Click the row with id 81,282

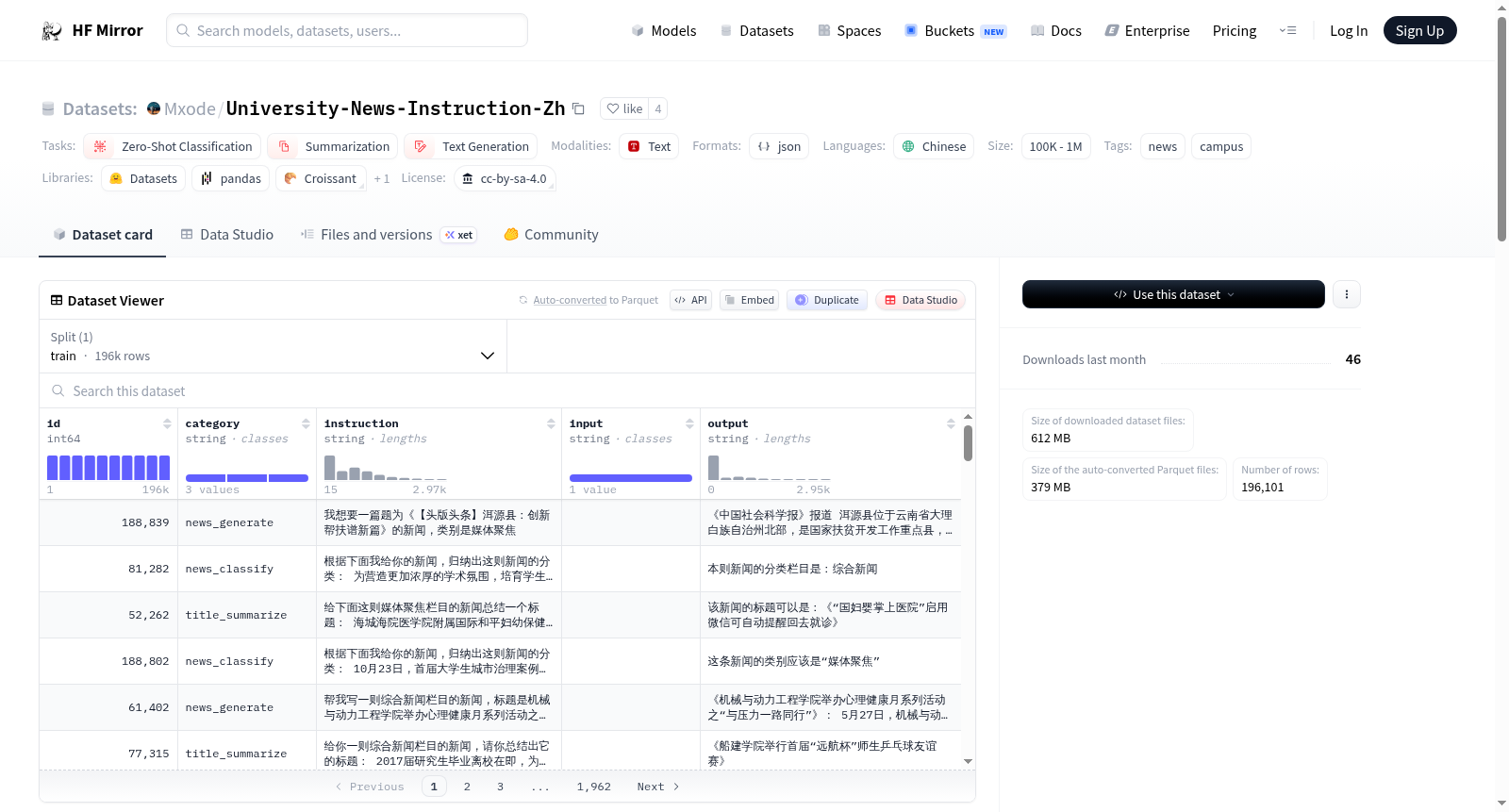coord(500,569)
